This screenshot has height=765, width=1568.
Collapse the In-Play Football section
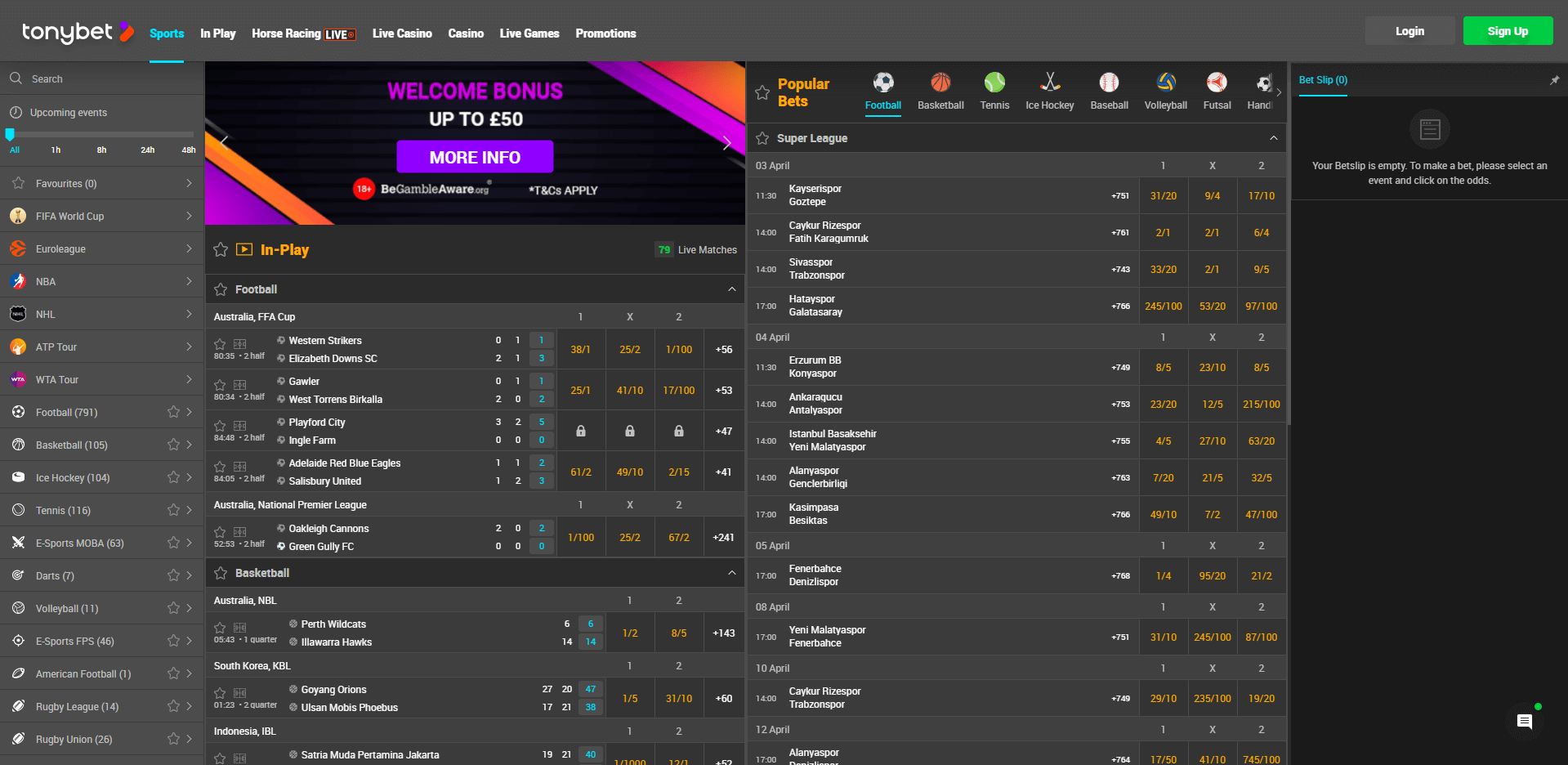(x=731, y=289)
